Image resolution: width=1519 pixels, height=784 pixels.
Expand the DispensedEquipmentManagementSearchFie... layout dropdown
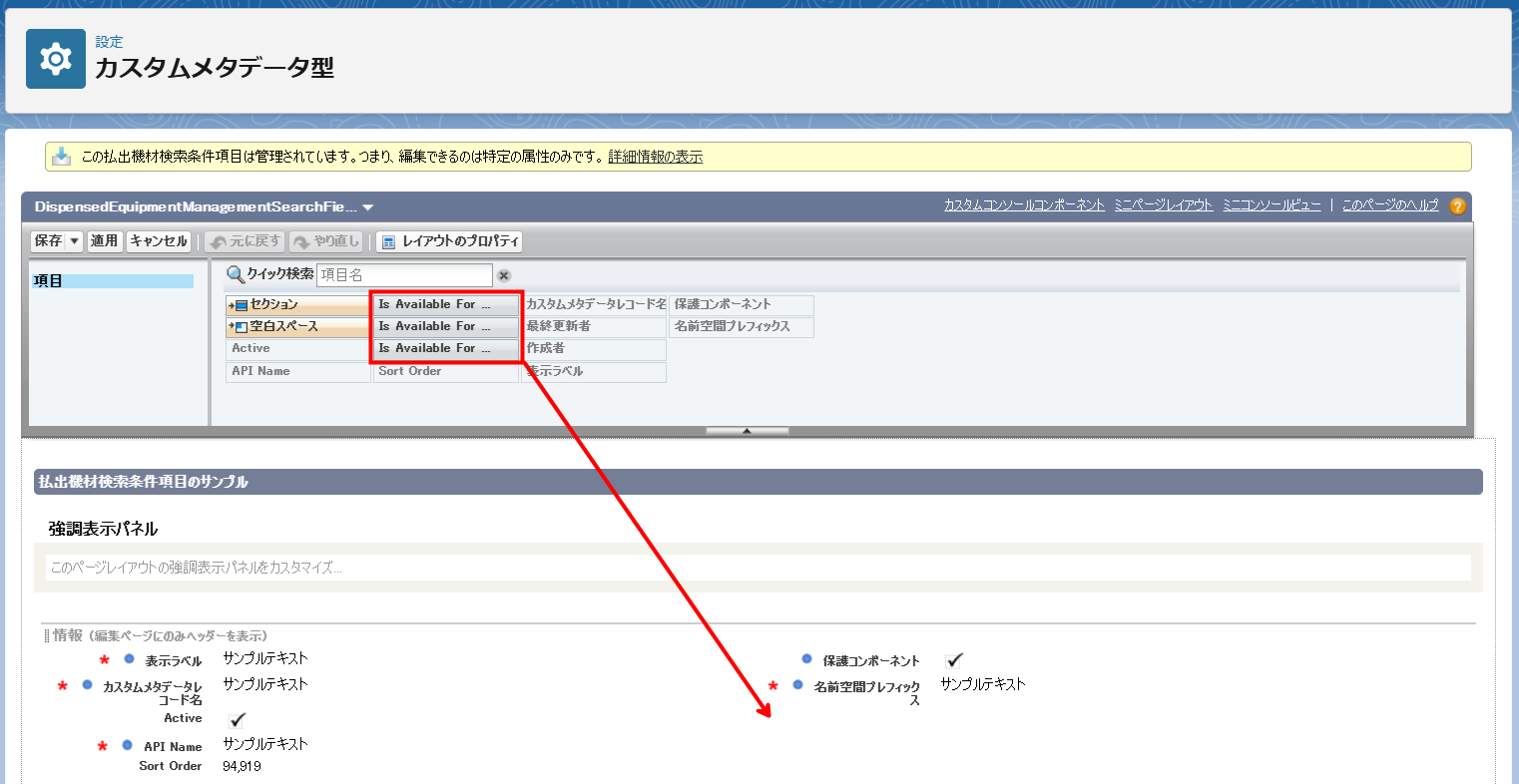(368, 207)
